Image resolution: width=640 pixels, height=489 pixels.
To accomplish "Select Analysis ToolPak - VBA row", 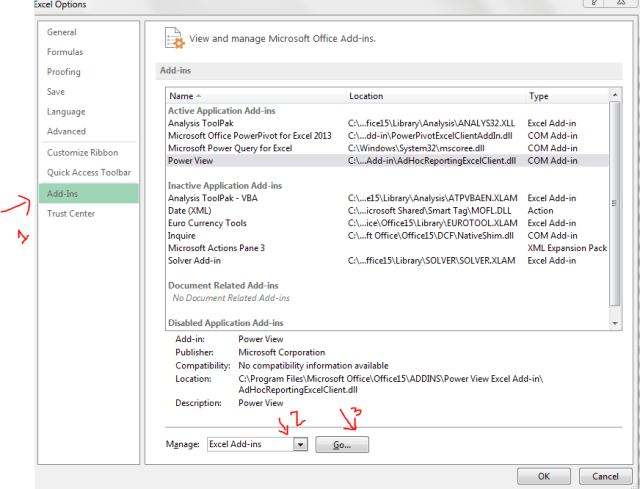I will click(387, 198).
